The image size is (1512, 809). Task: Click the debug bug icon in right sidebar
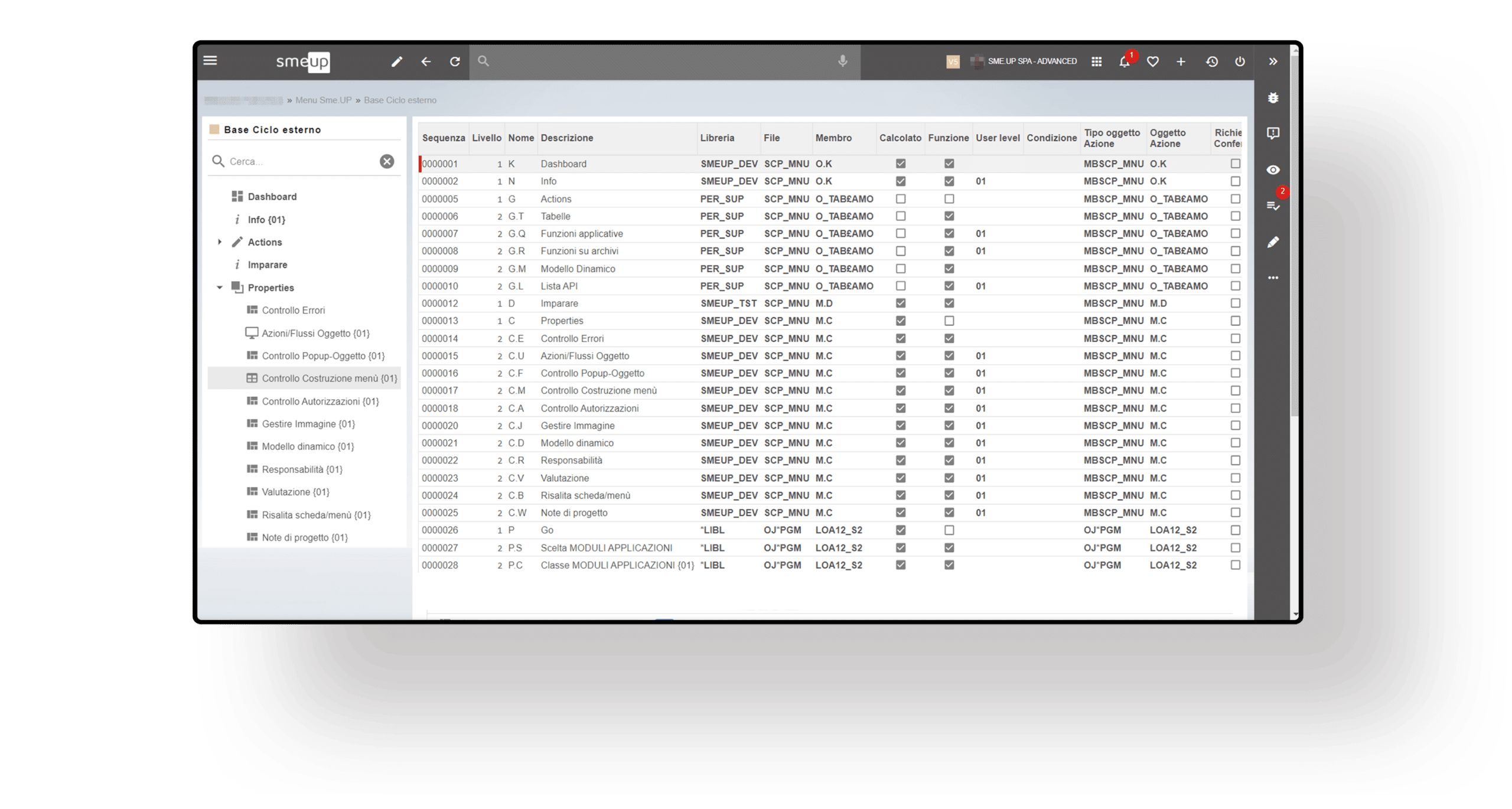1273,98
